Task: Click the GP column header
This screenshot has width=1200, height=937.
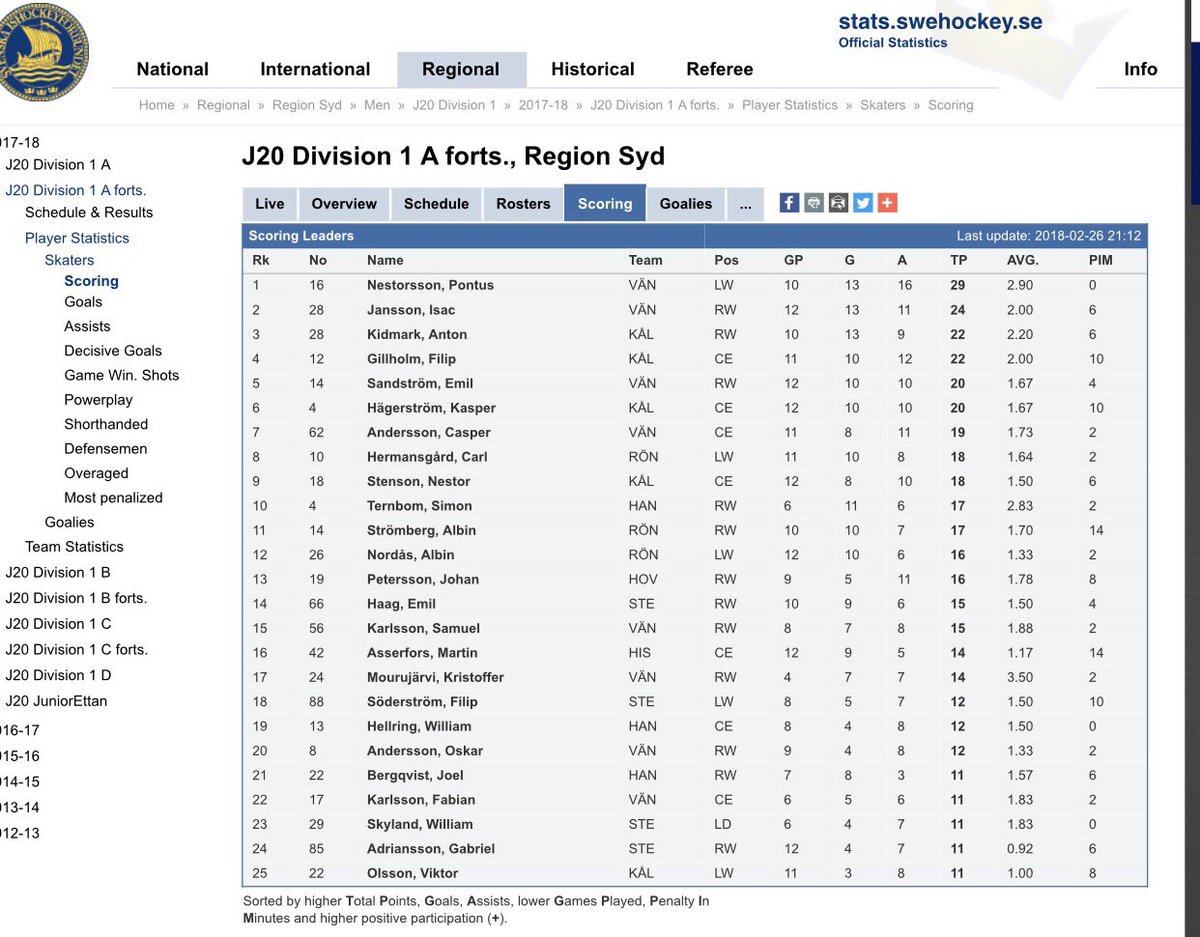Action: pos(793,260)
